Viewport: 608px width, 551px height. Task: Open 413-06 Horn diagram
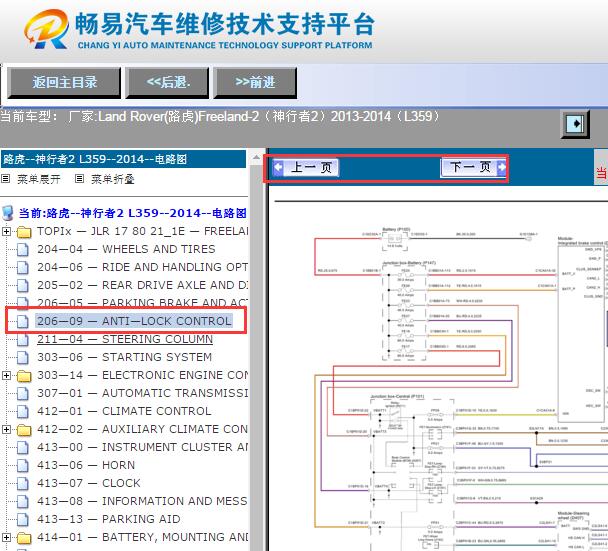click(x=86, y=465)
